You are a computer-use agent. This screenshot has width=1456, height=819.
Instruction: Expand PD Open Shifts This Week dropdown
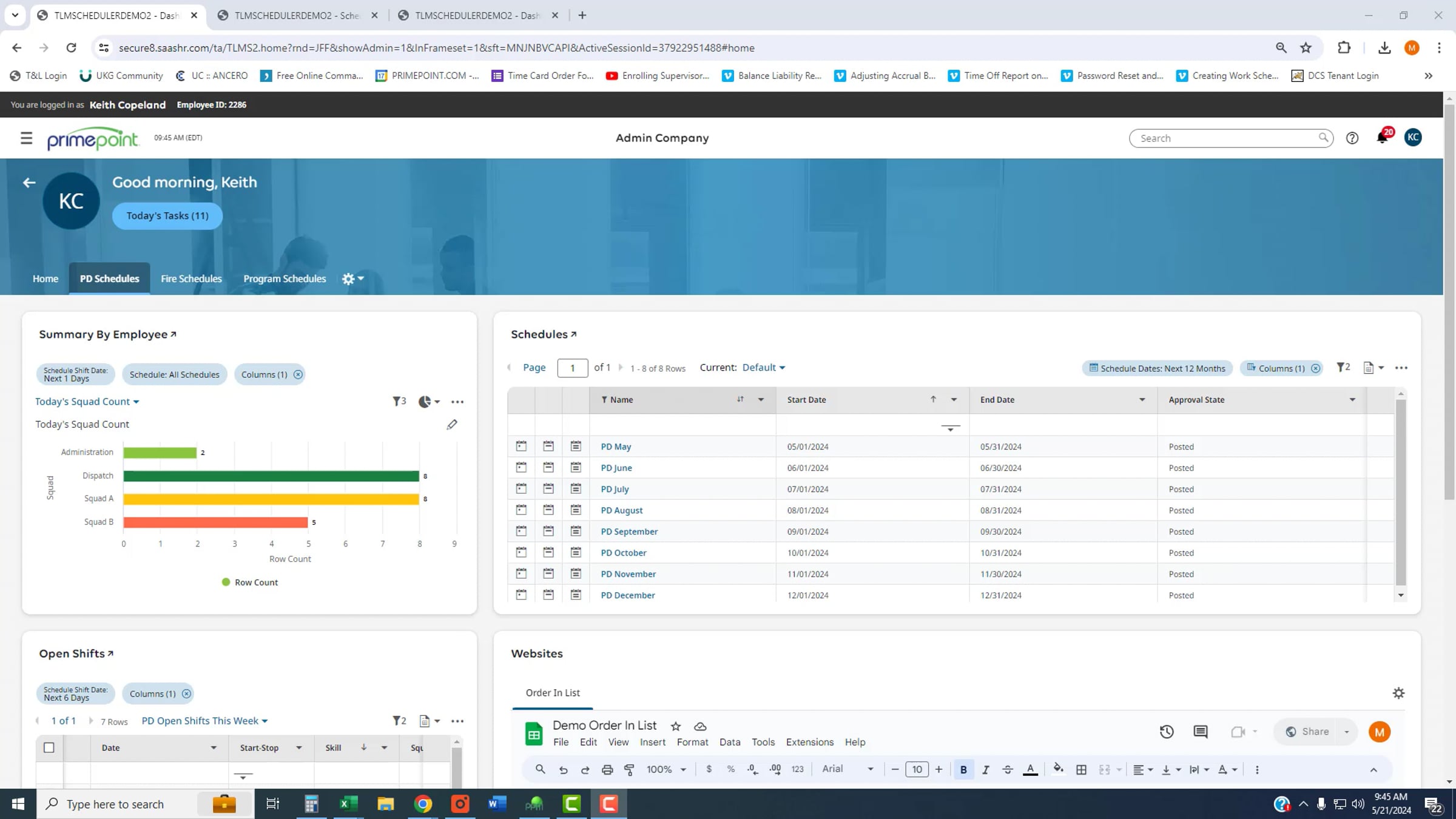[x=204, y=721]
